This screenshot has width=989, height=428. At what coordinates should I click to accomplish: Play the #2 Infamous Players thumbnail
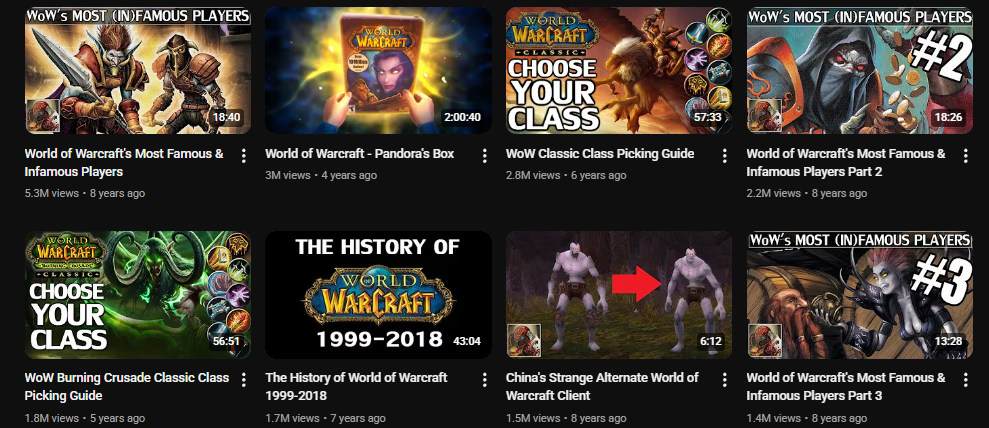coord(860,71)
